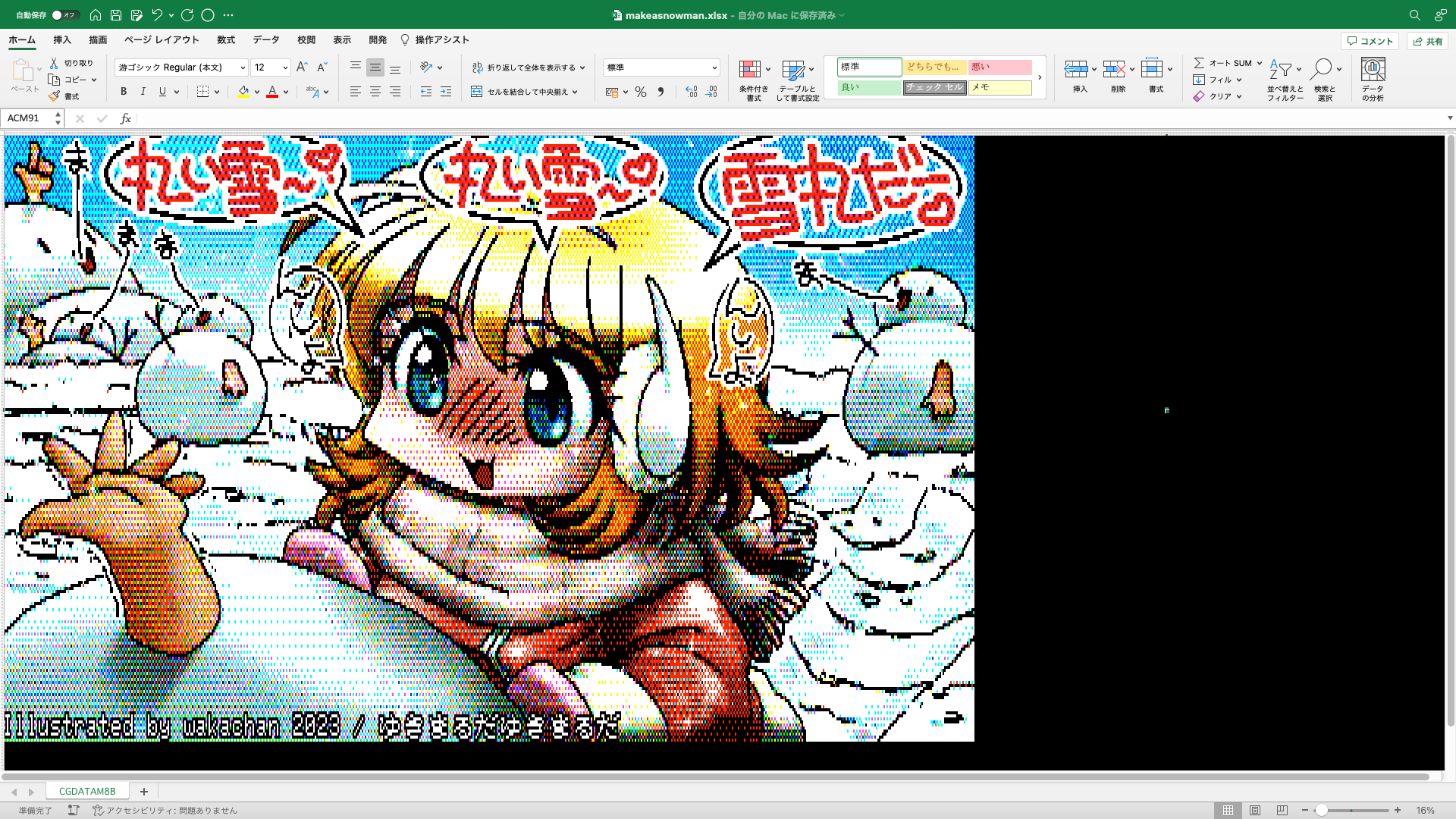1456x819 pixels.
Task: Toggle Underline formatting
Action: coord(162,92)
